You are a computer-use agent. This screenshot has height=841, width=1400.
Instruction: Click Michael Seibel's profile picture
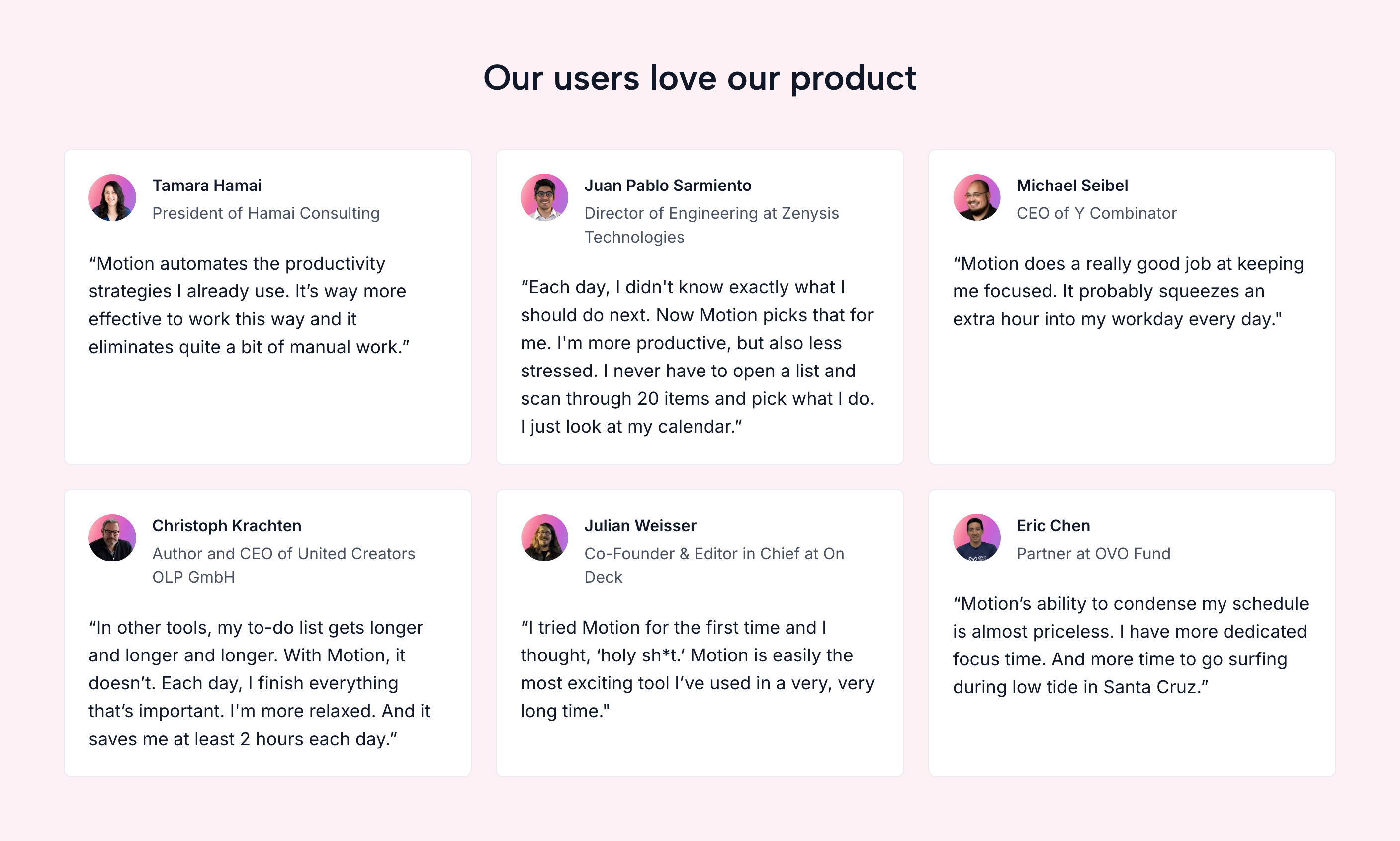(976, 198)
